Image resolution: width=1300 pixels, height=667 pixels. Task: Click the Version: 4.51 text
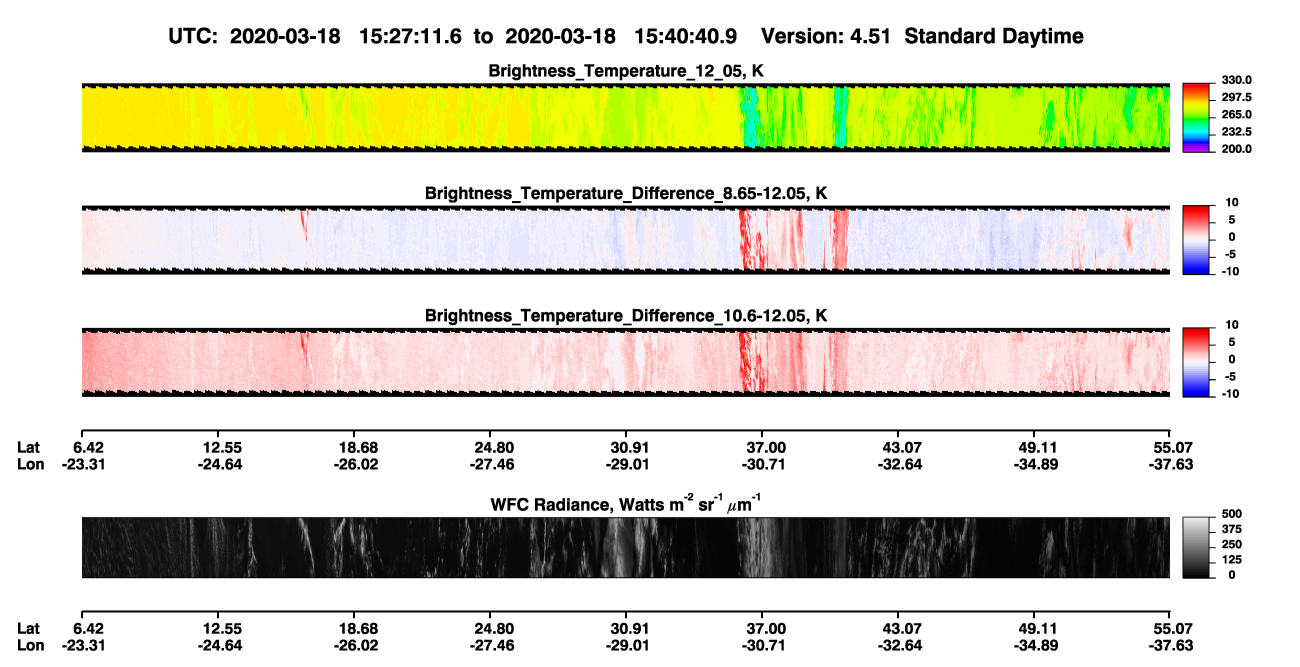pyautogui.click(x=826, y=36)
